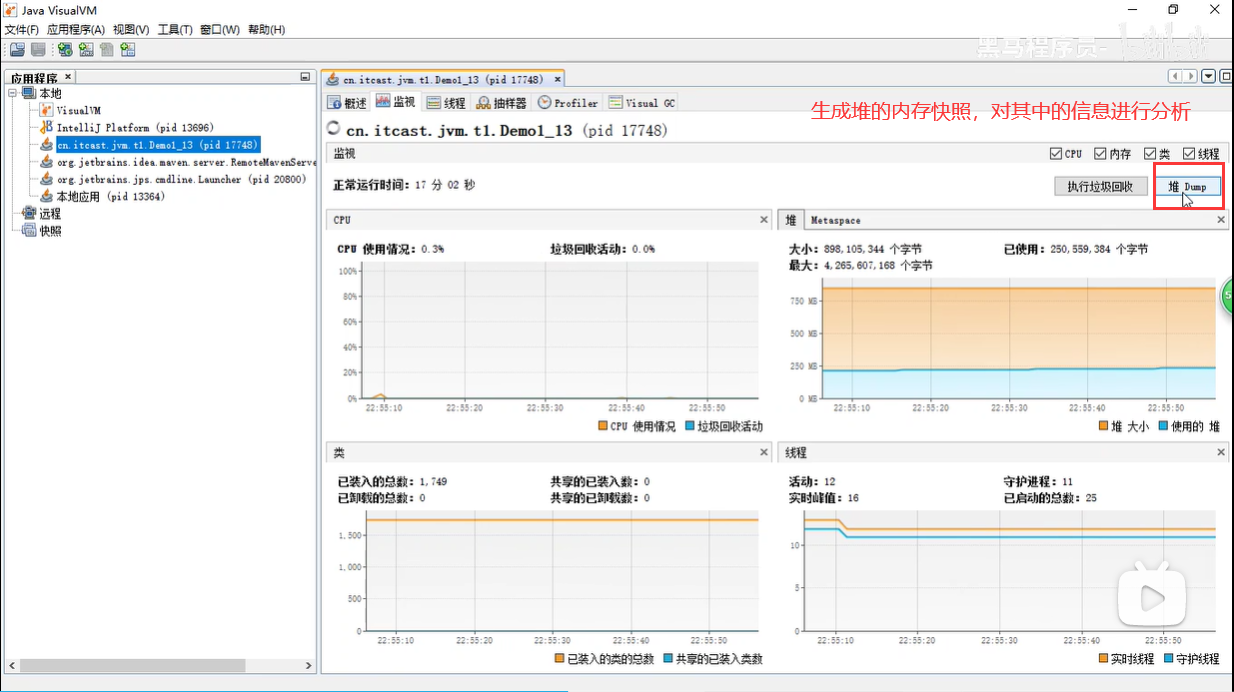
Task: Click the second toolbar icon, Save snapshot
Action: tap(38, 49)
